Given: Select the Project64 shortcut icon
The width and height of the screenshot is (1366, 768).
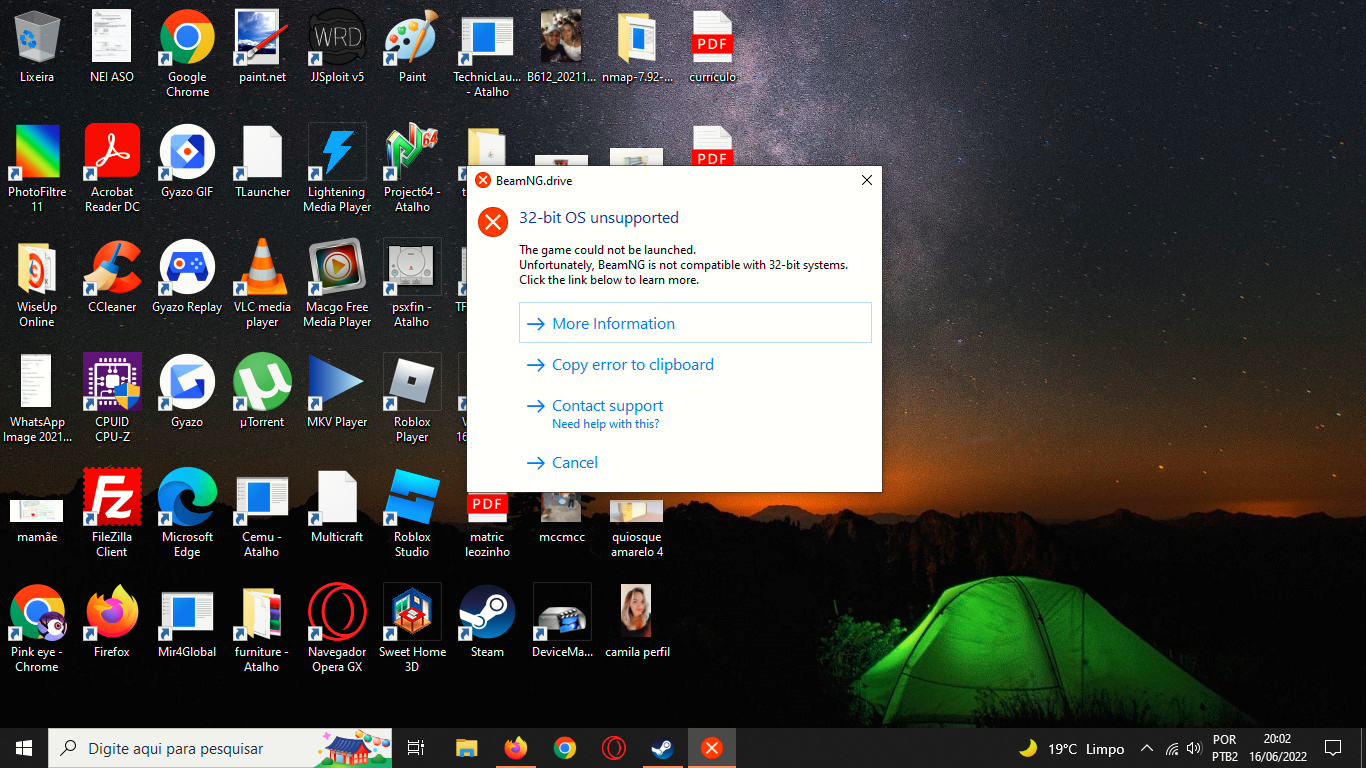Looking at the screenshot, I should 412,152.
